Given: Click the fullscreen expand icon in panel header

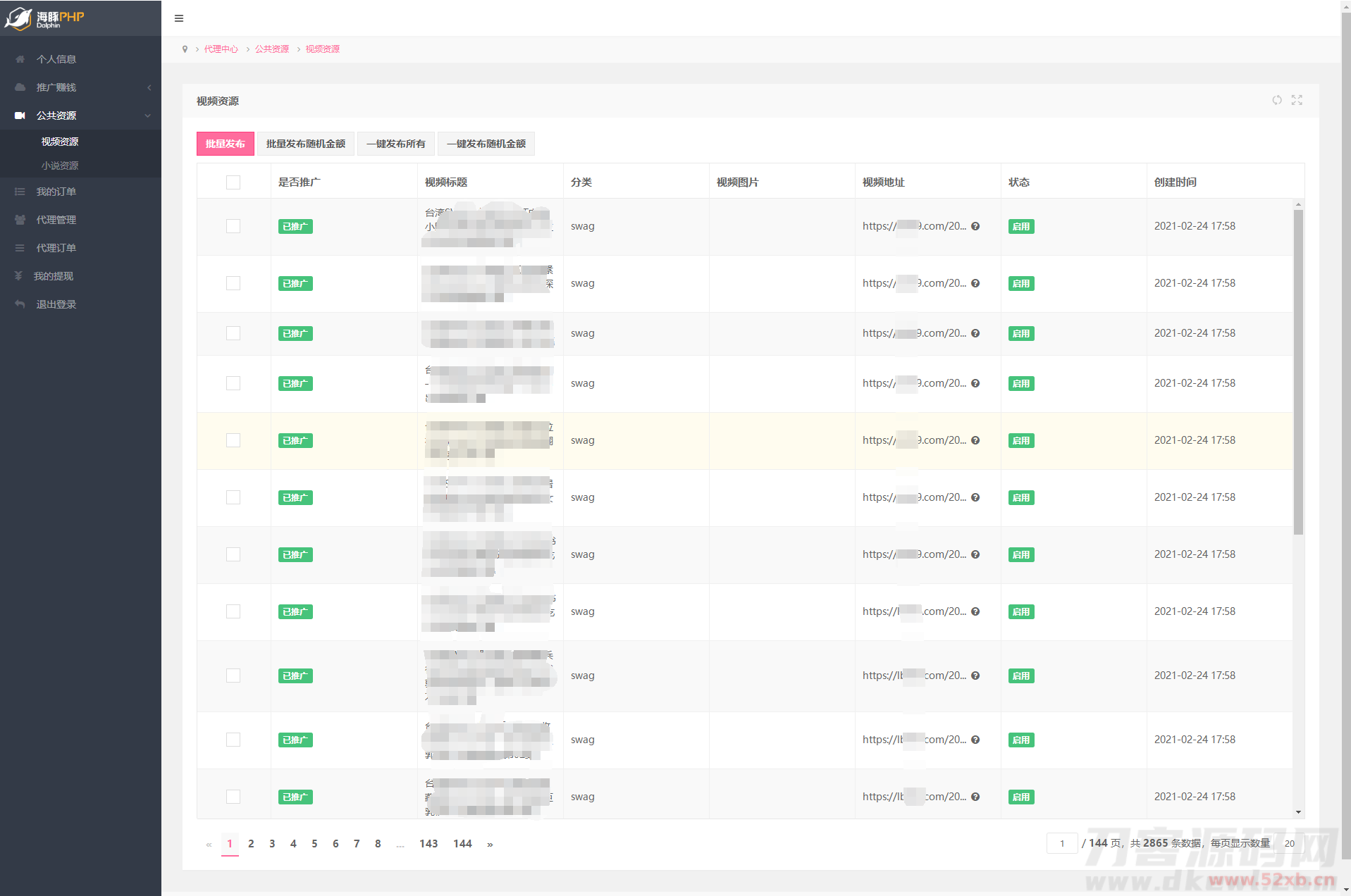Looking at the screenshot, I should click(x=1297, y=100).
